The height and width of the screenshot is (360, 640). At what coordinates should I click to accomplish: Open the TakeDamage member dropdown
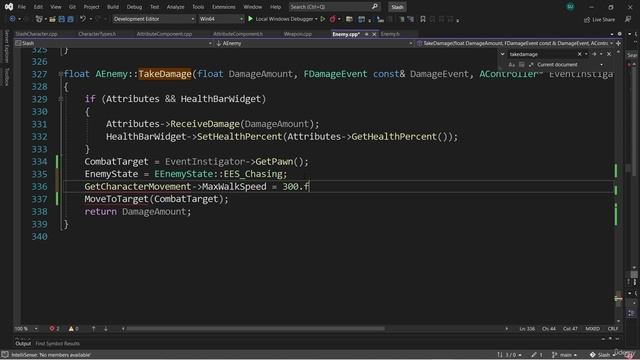click(x=515, y=43)
